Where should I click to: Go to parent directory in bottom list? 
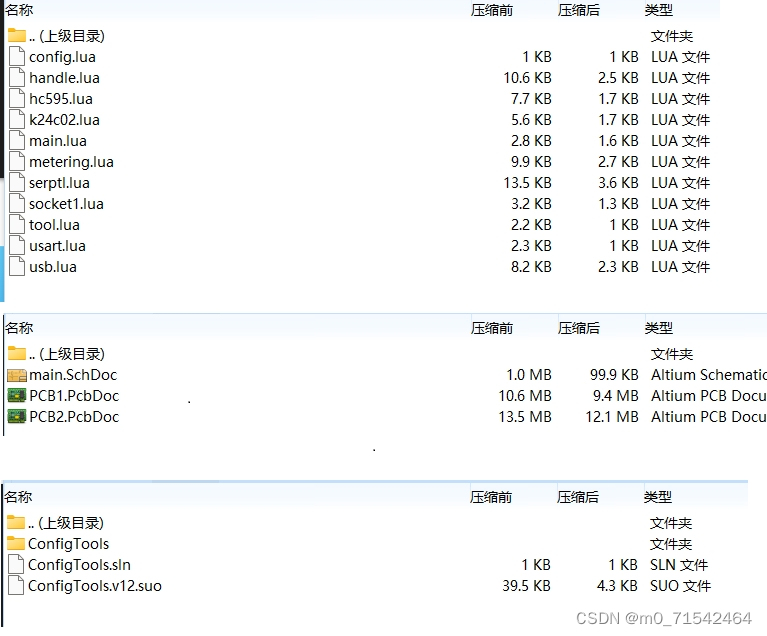click(66, 523)
